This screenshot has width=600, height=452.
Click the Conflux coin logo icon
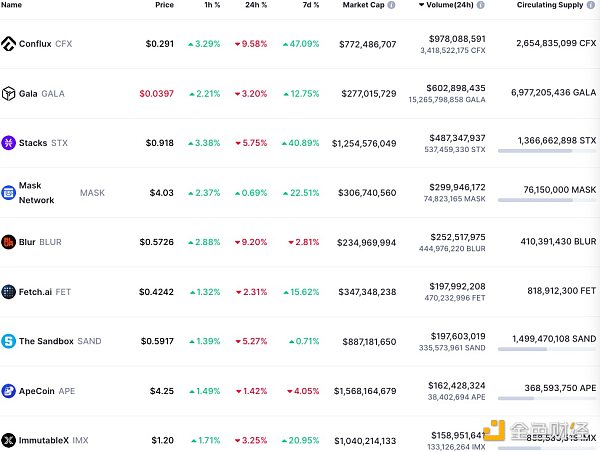(9, 44)
